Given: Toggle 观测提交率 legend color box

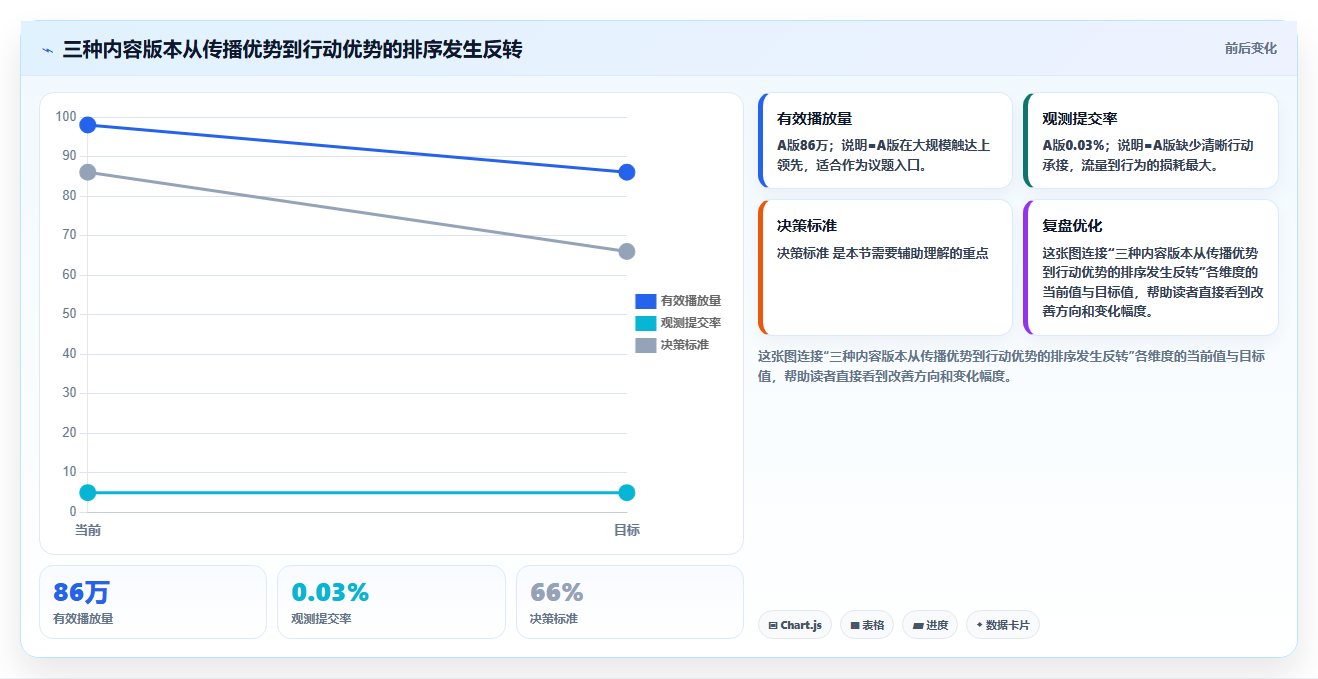Looking at the screenshot, I should [x=646, y=323].
